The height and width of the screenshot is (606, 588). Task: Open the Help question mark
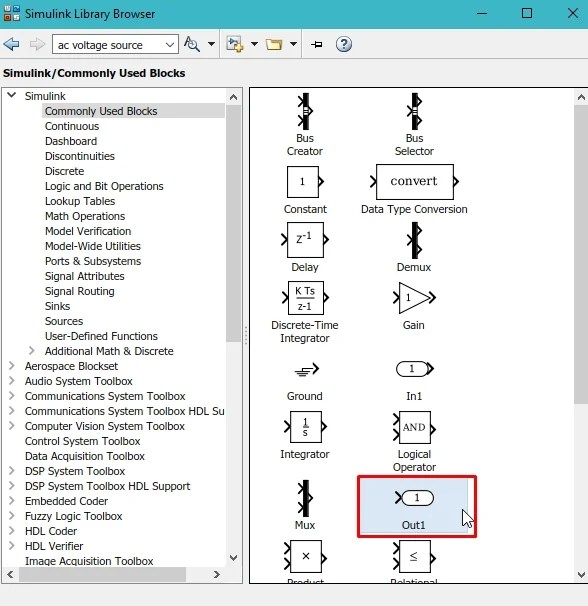pyautogui.click(x=344, y=44)
